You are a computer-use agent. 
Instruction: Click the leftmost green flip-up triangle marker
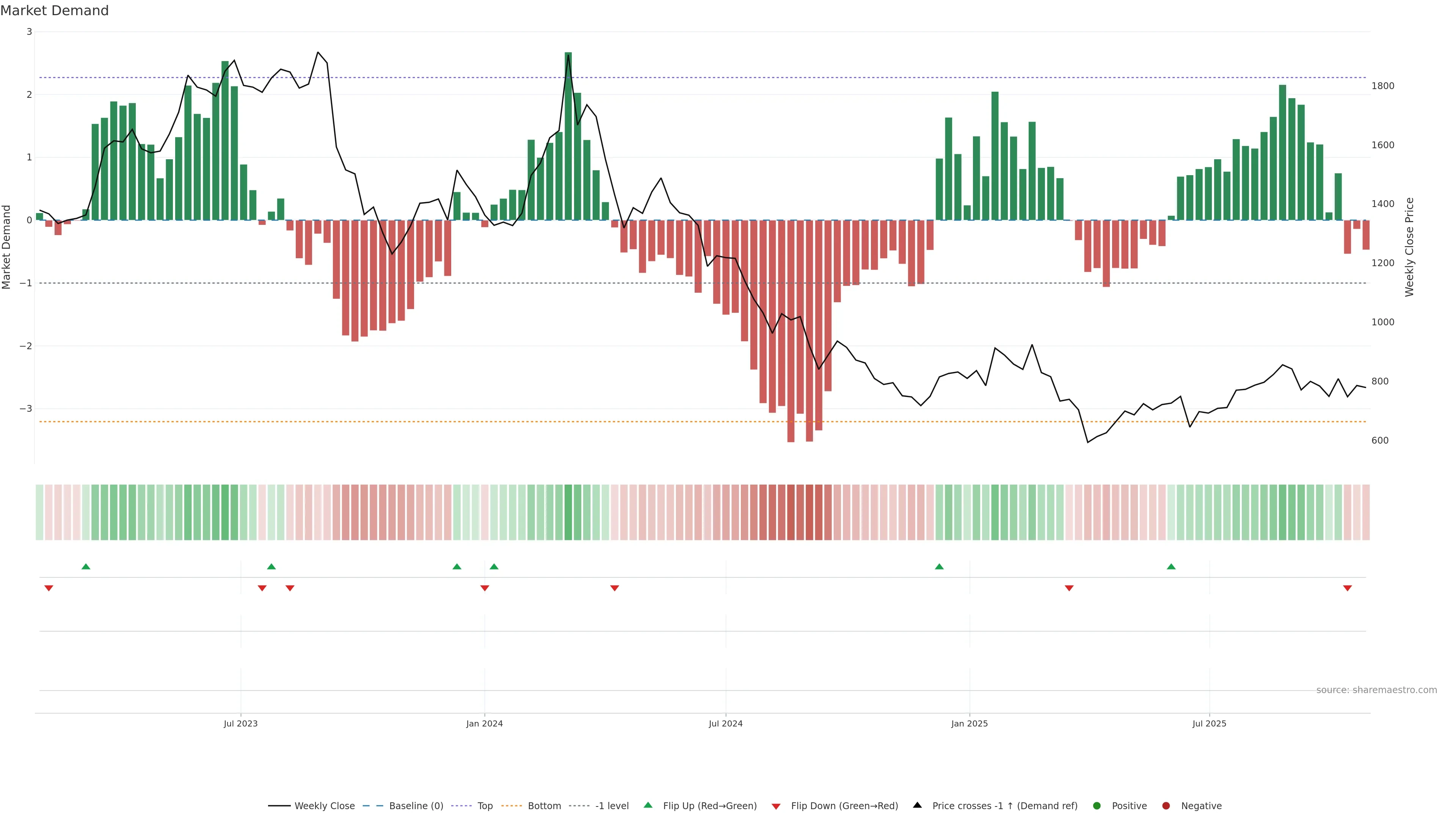pyautogui.click(x=86, y=566)
